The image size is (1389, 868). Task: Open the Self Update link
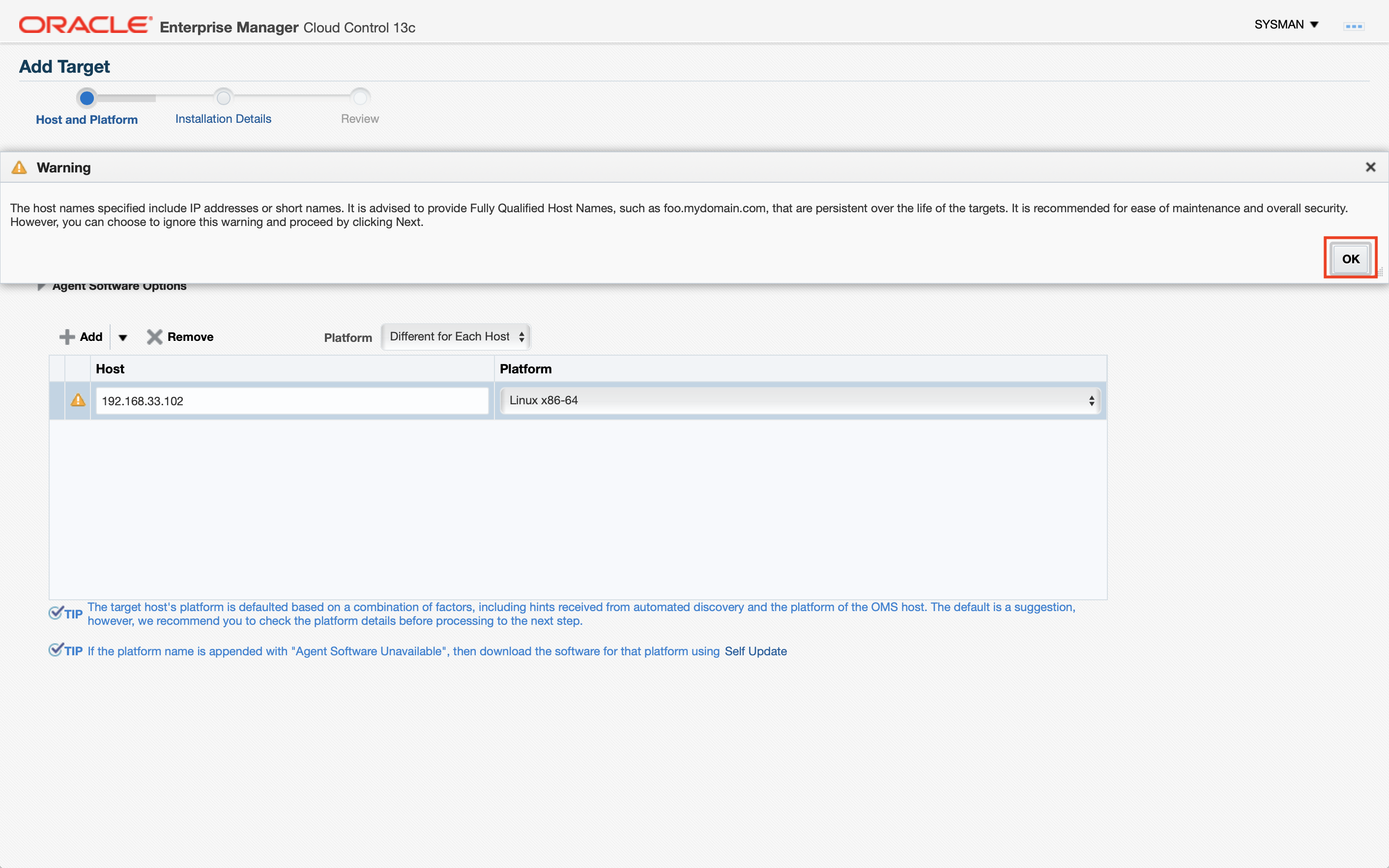[755, 651]
